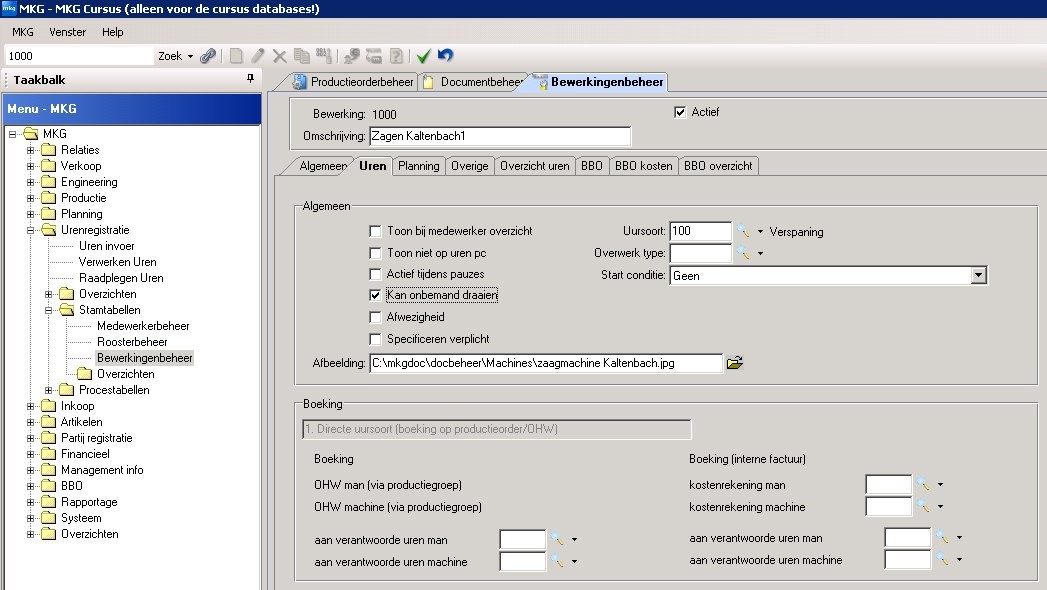Image resolution: width=1047 pixels, height=590 pixels.
Task: Open kostenrekening man dropdown arrow
Action: coord(940,485)
